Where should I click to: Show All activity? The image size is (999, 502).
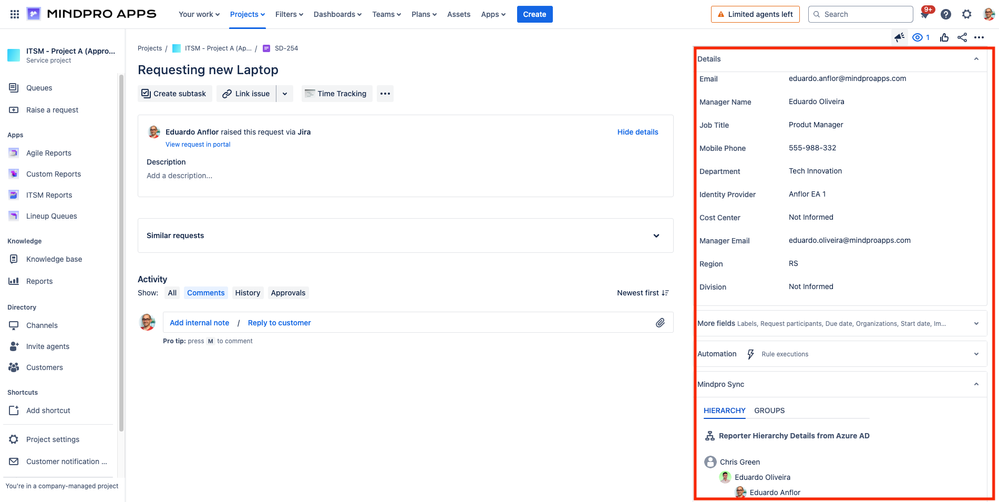[172, 293]
